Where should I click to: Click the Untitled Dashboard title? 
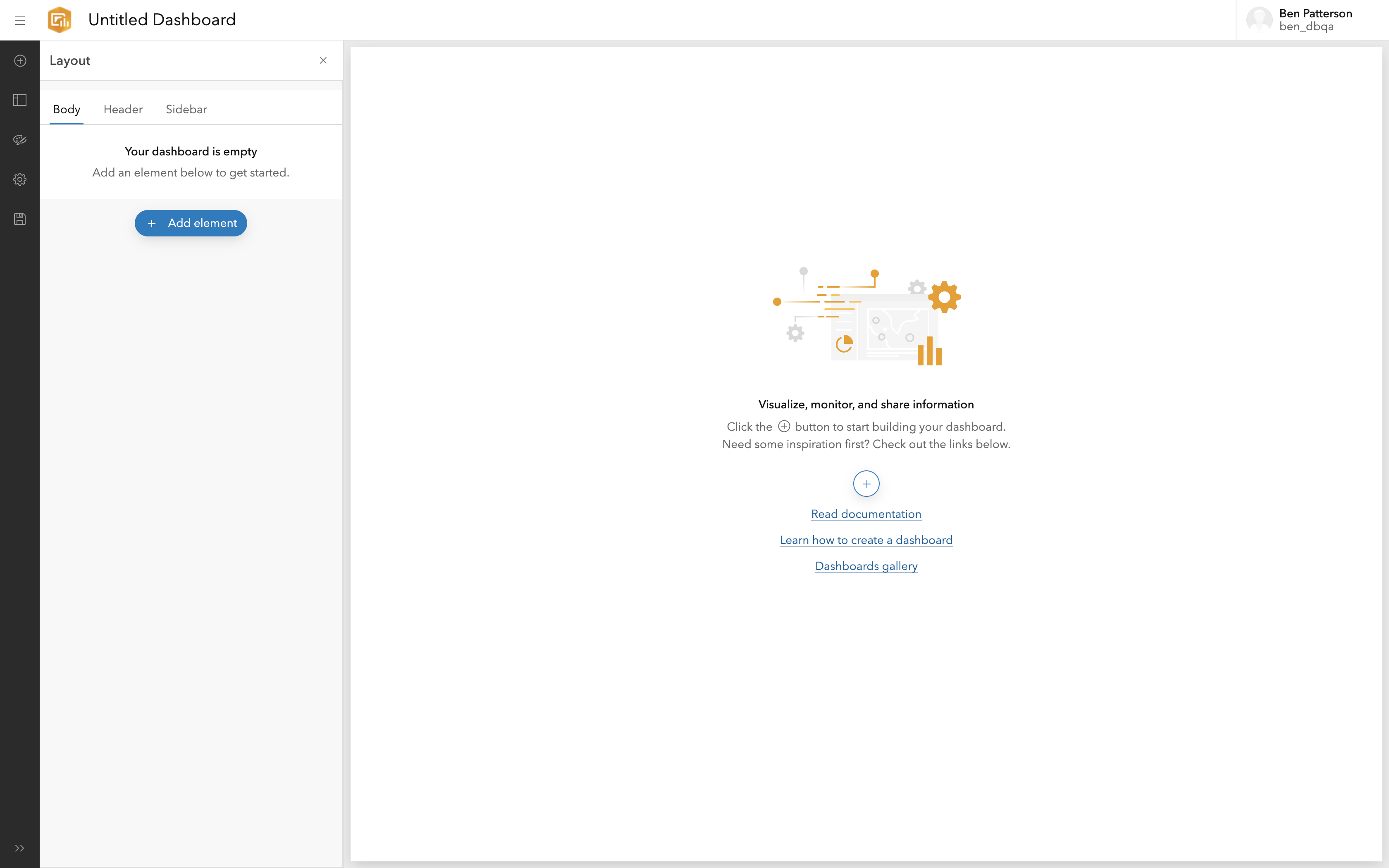click(162, 20)
